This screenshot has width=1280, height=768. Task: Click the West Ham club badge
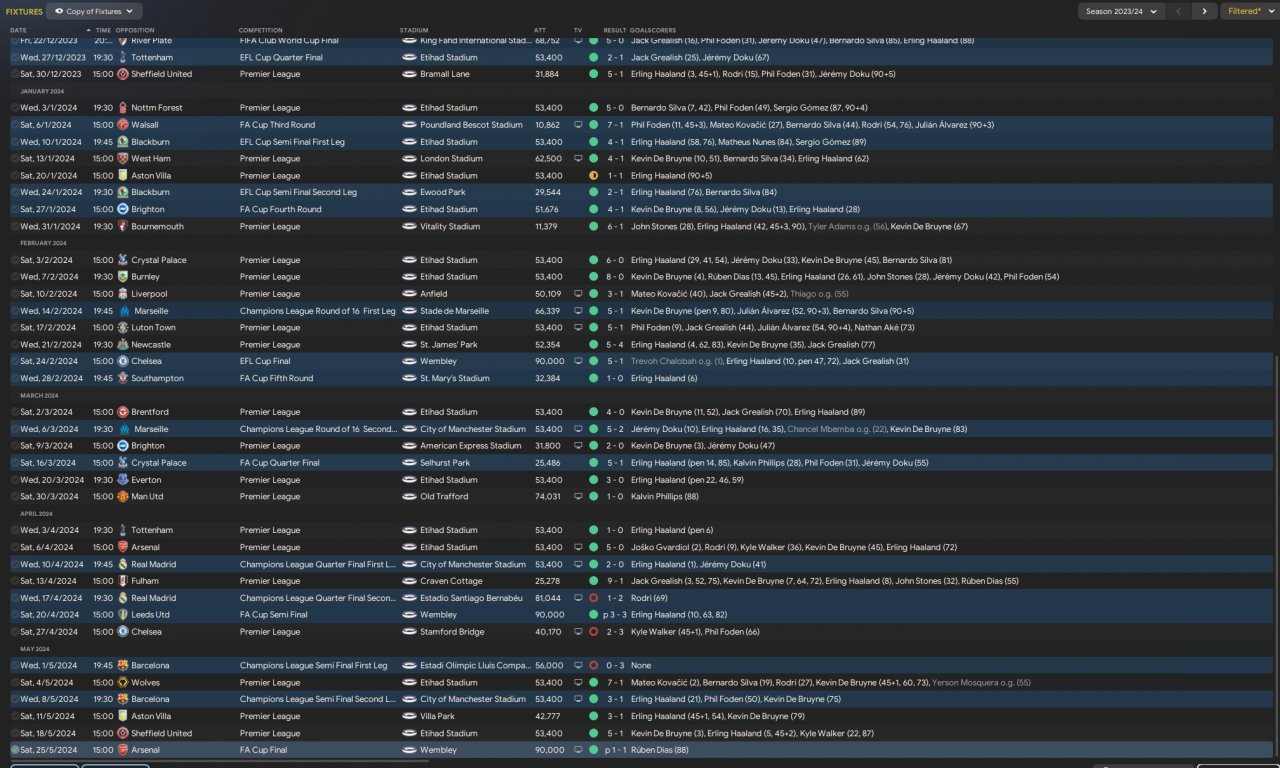[x=122, y=159]
